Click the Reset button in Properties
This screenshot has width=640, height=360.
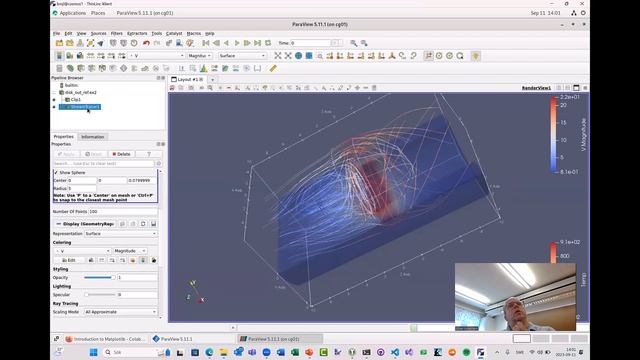pos(94,154)
